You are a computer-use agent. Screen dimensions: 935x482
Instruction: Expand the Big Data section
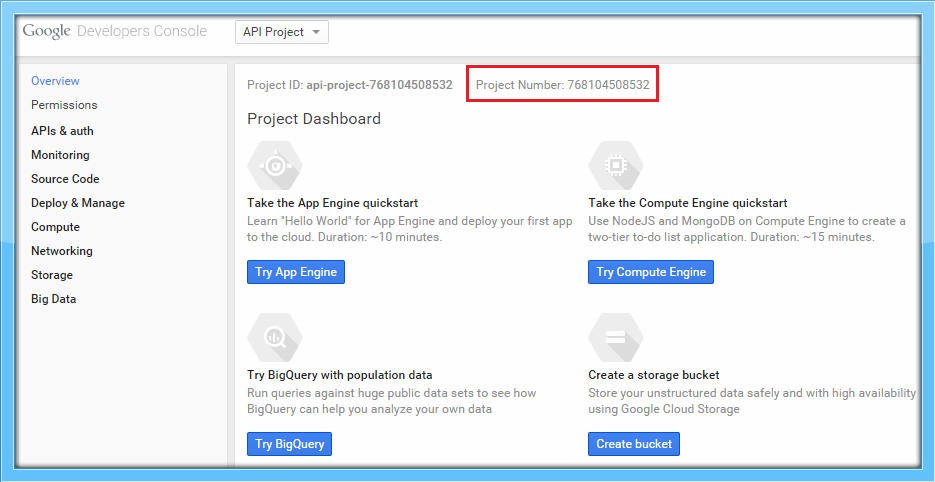pos(54,299)
